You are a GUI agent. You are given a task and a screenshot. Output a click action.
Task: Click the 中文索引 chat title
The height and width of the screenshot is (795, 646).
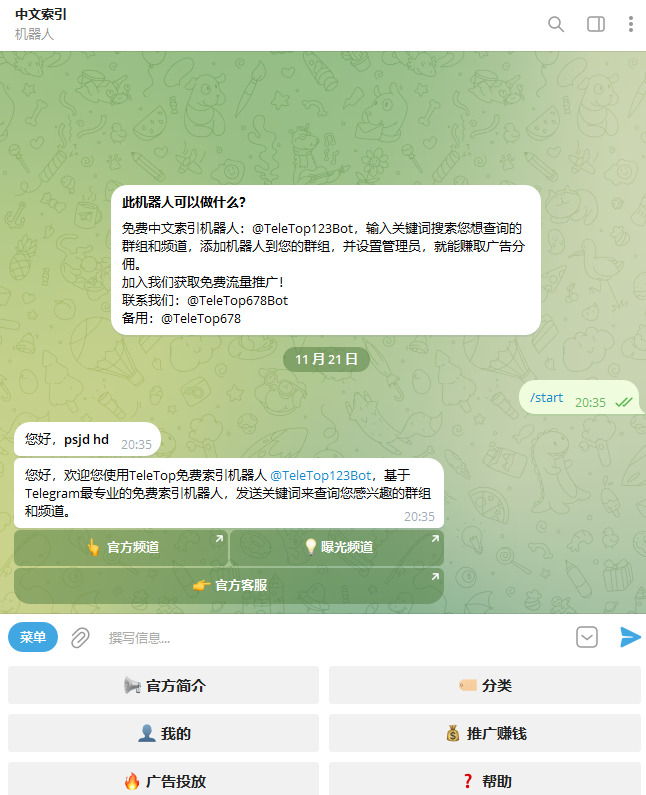[41, 14]
